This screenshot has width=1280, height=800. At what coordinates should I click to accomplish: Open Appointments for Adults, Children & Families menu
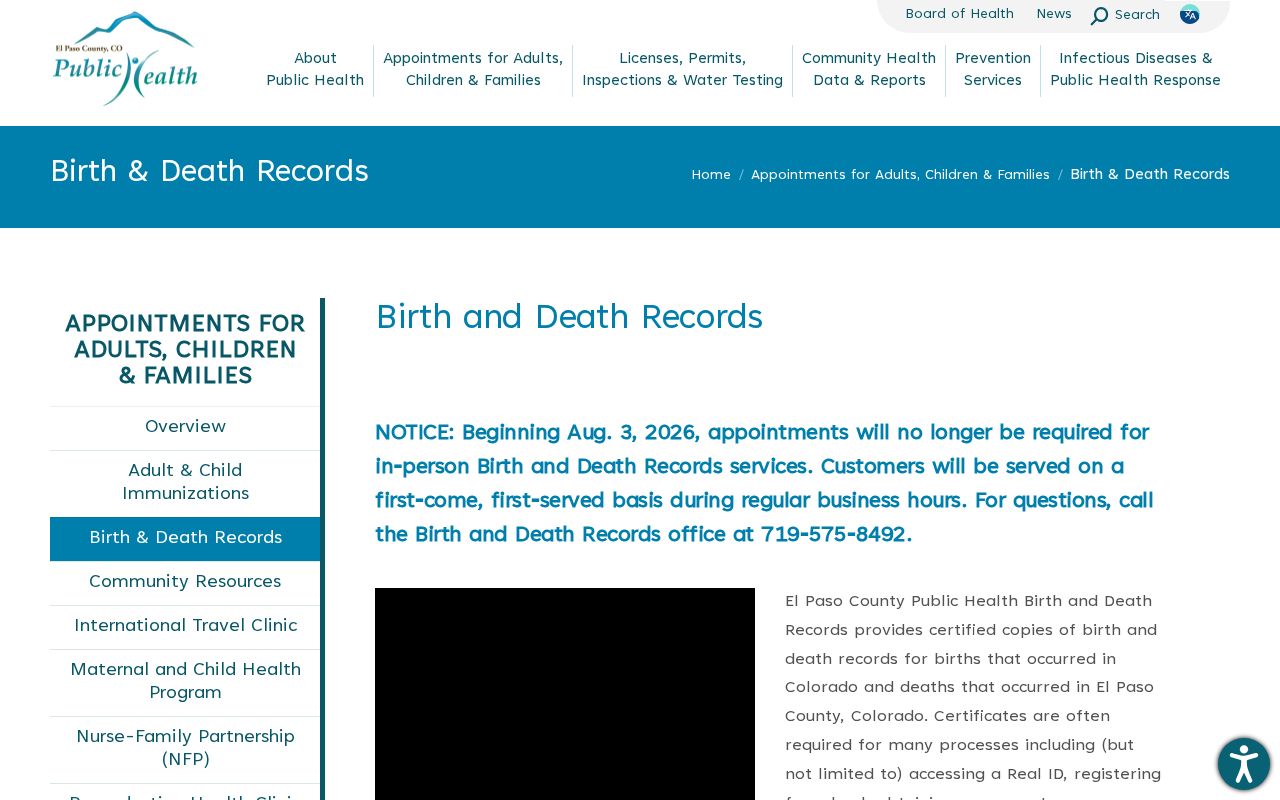(x=473, y=69)
